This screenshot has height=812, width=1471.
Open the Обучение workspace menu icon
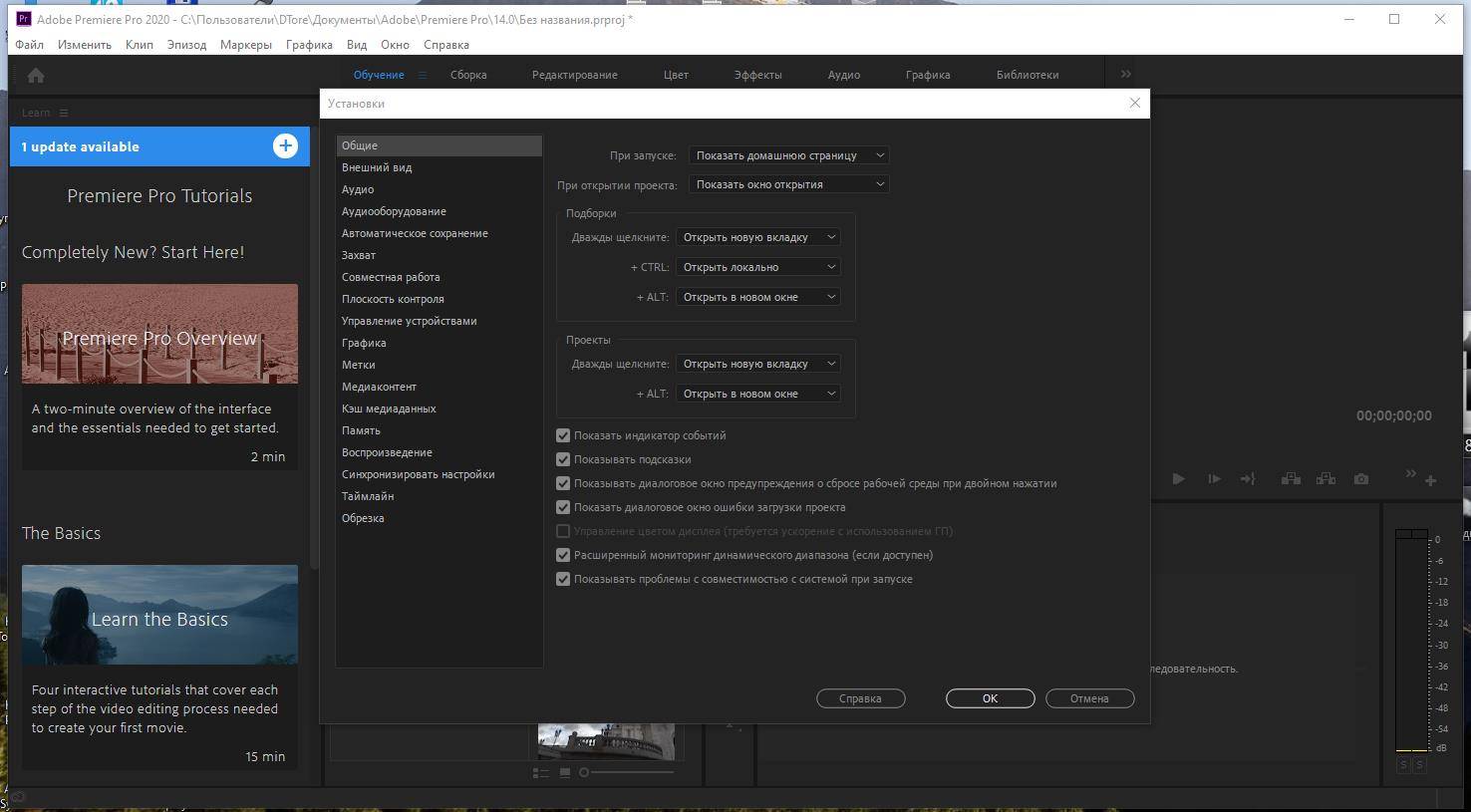[423, 75]
